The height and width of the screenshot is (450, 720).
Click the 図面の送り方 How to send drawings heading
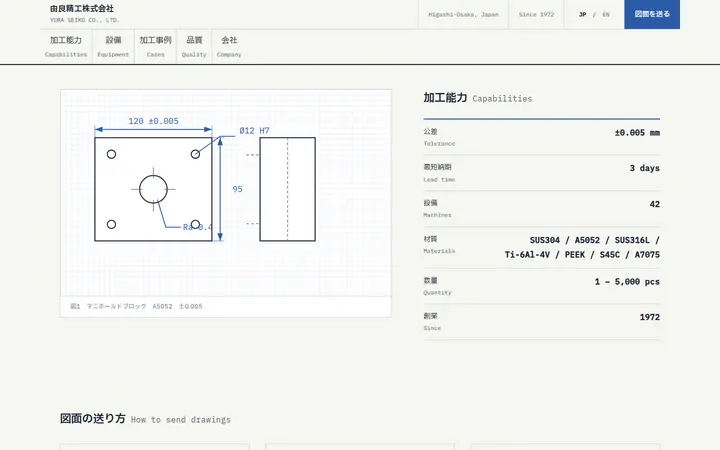click(x=146, y=418)
